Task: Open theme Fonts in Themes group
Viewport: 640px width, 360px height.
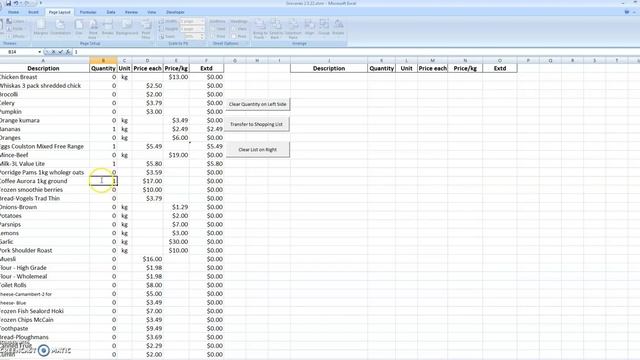Action: point(16,29)
